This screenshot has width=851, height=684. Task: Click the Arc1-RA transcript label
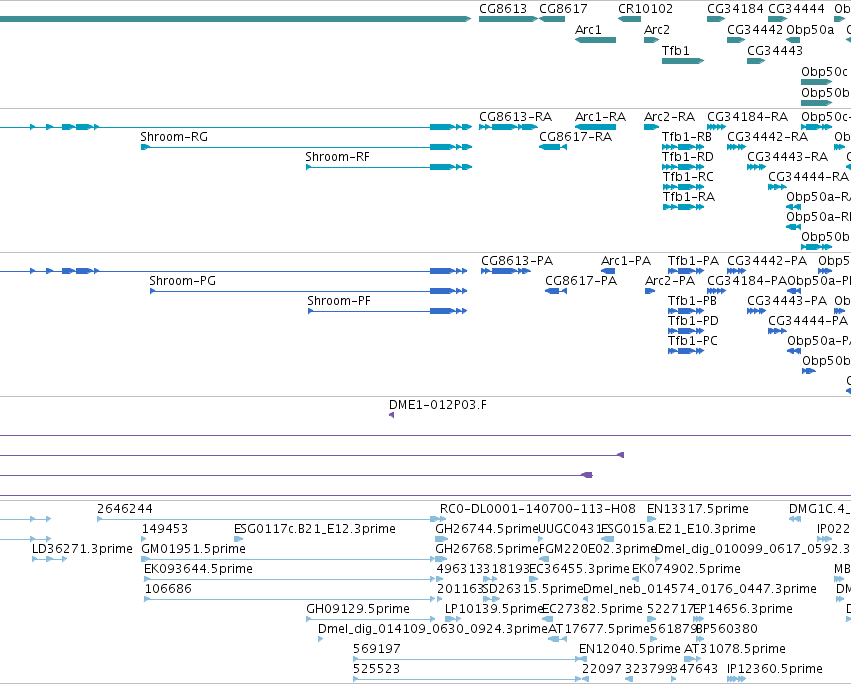pyautogui.click(x=600, y=117)
